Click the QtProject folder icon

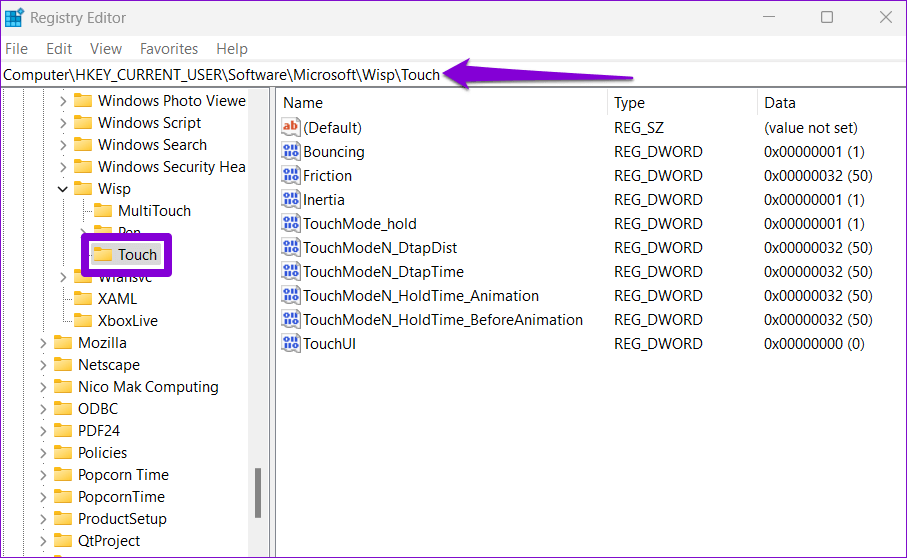point(62,540)
